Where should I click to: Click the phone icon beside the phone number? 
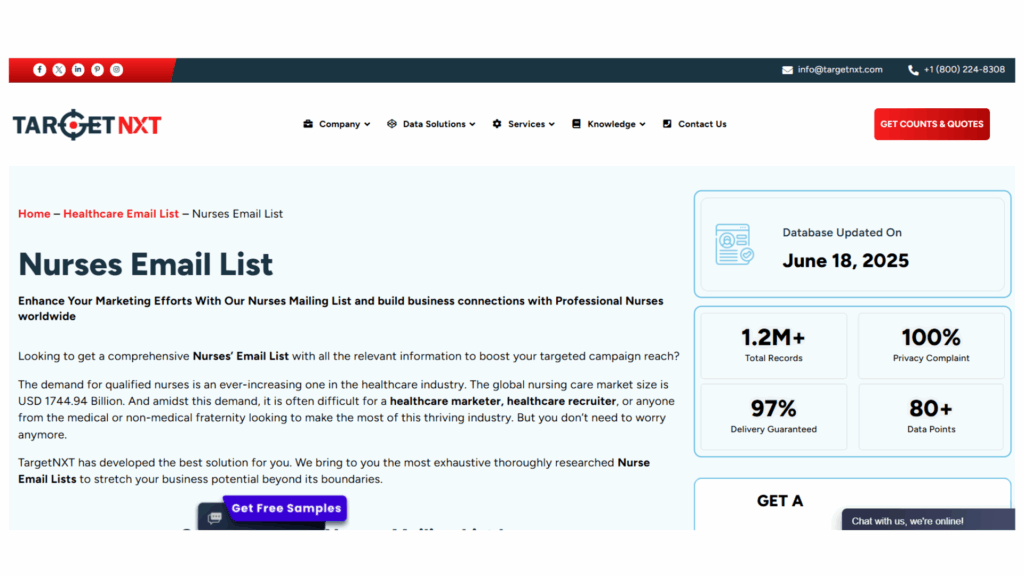pyautogui.click(x=913, y=70)
